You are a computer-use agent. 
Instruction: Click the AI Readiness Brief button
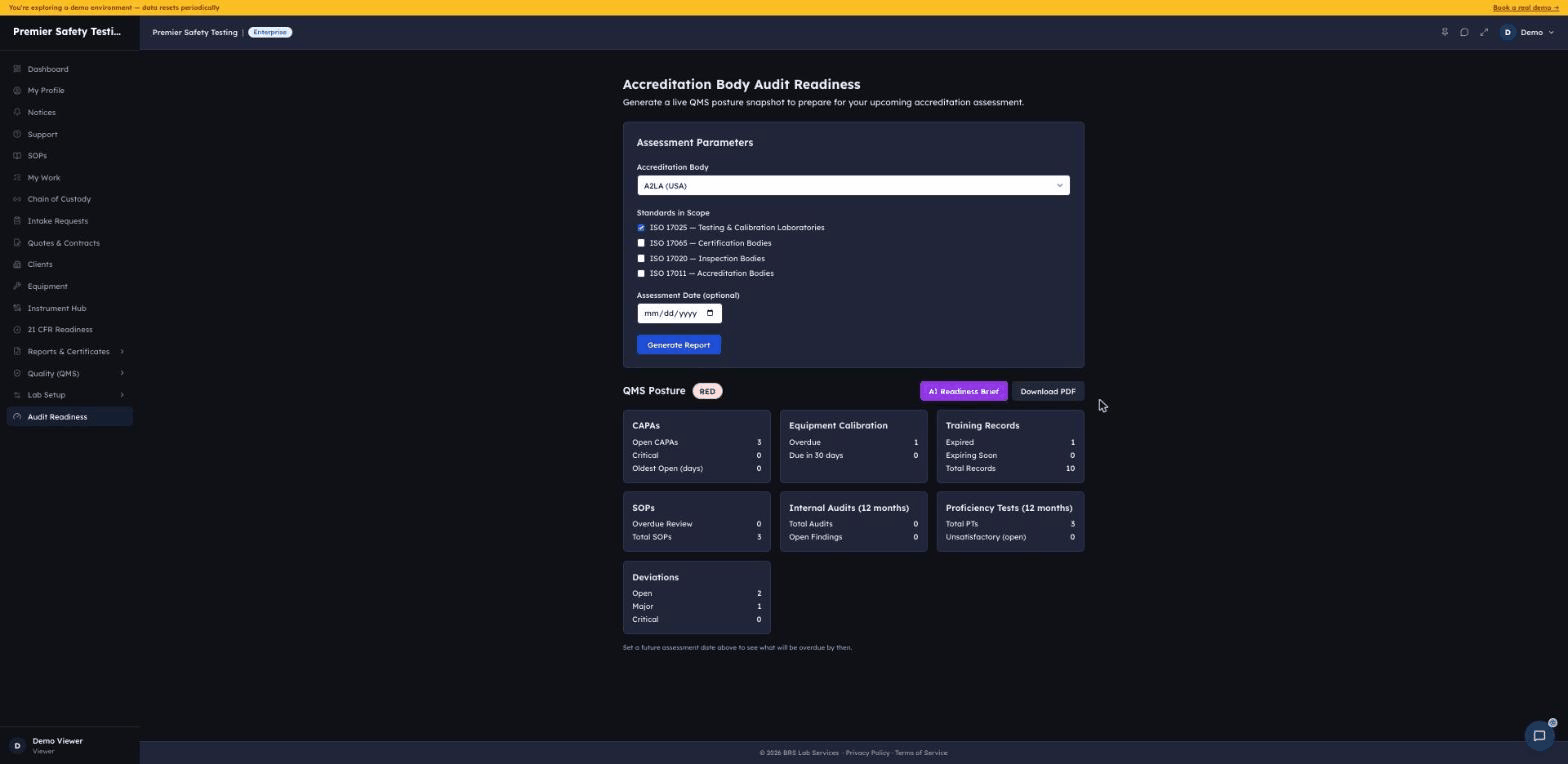click(963, 391)
